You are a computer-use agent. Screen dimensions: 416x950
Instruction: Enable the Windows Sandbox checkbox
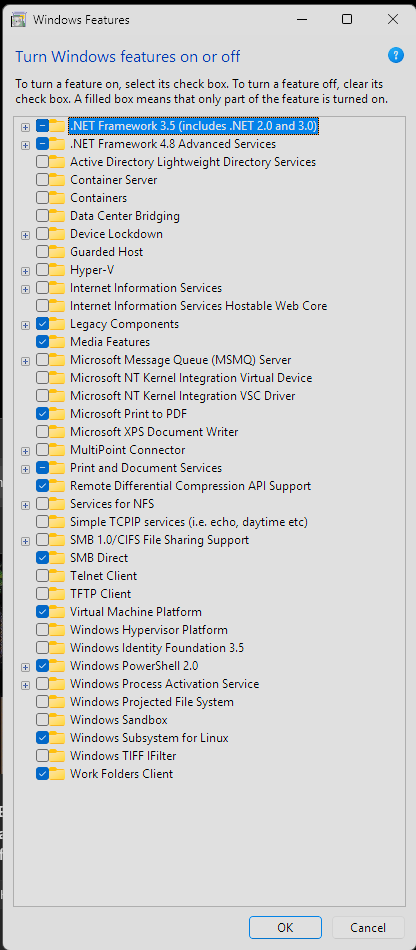pos(42,720)
